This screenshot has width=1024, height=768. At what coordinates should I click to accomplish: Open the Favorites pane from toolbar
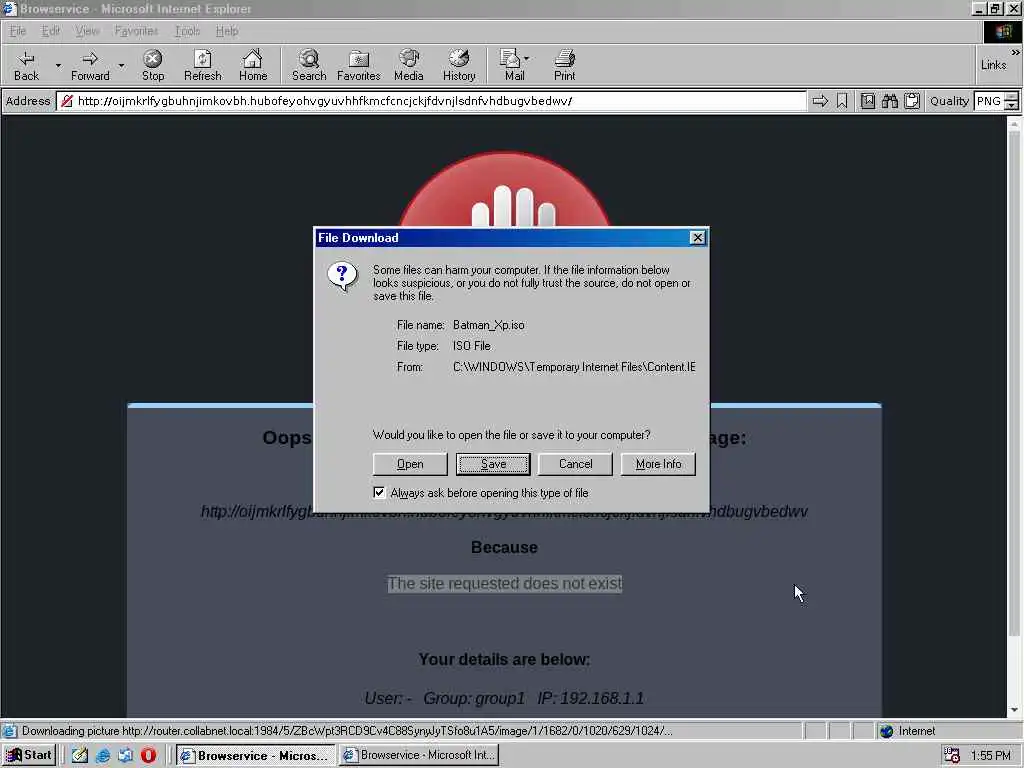359,65
